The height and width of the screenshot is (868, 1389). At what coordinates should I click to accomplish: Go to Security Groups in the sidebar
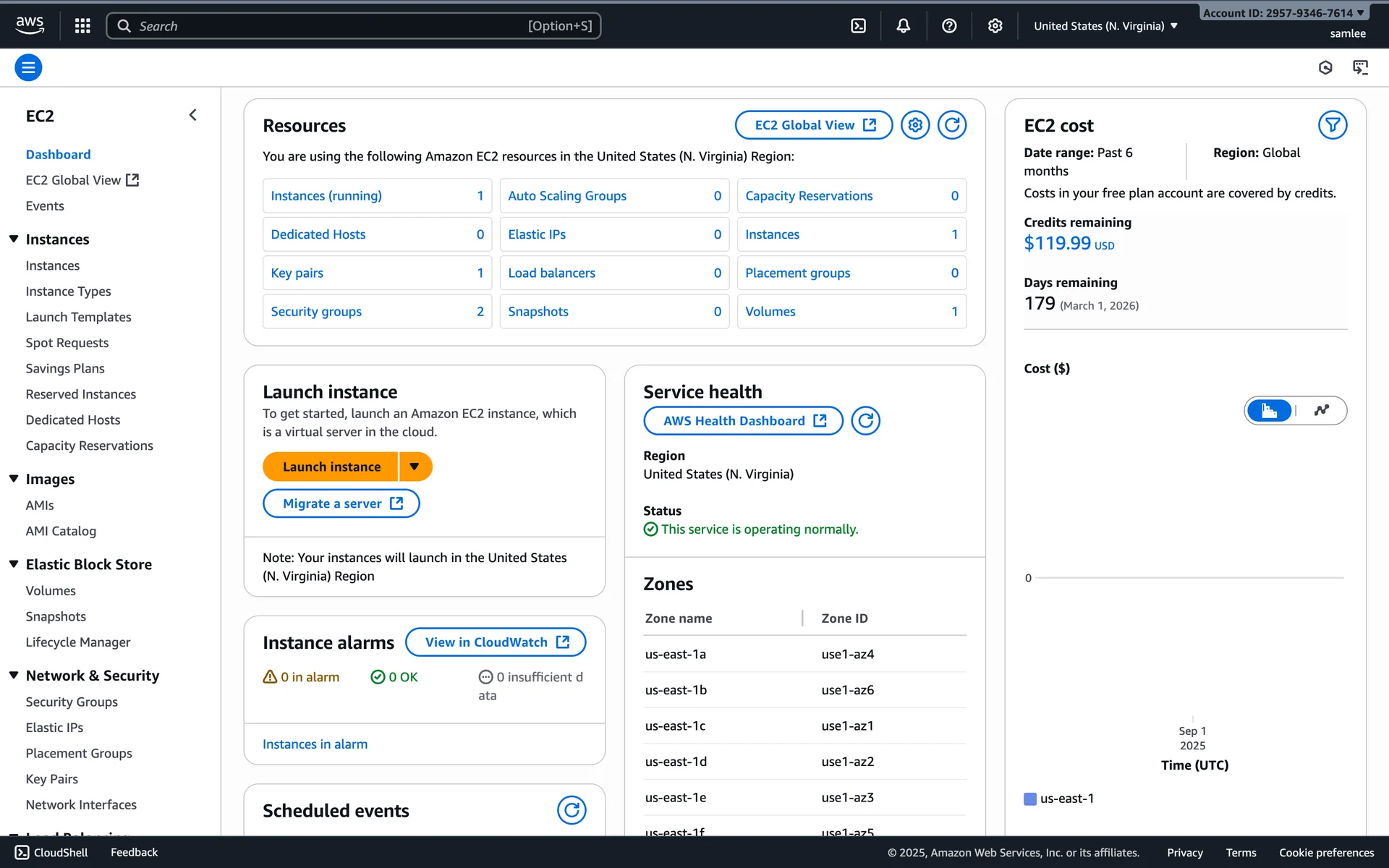point(72,702)
